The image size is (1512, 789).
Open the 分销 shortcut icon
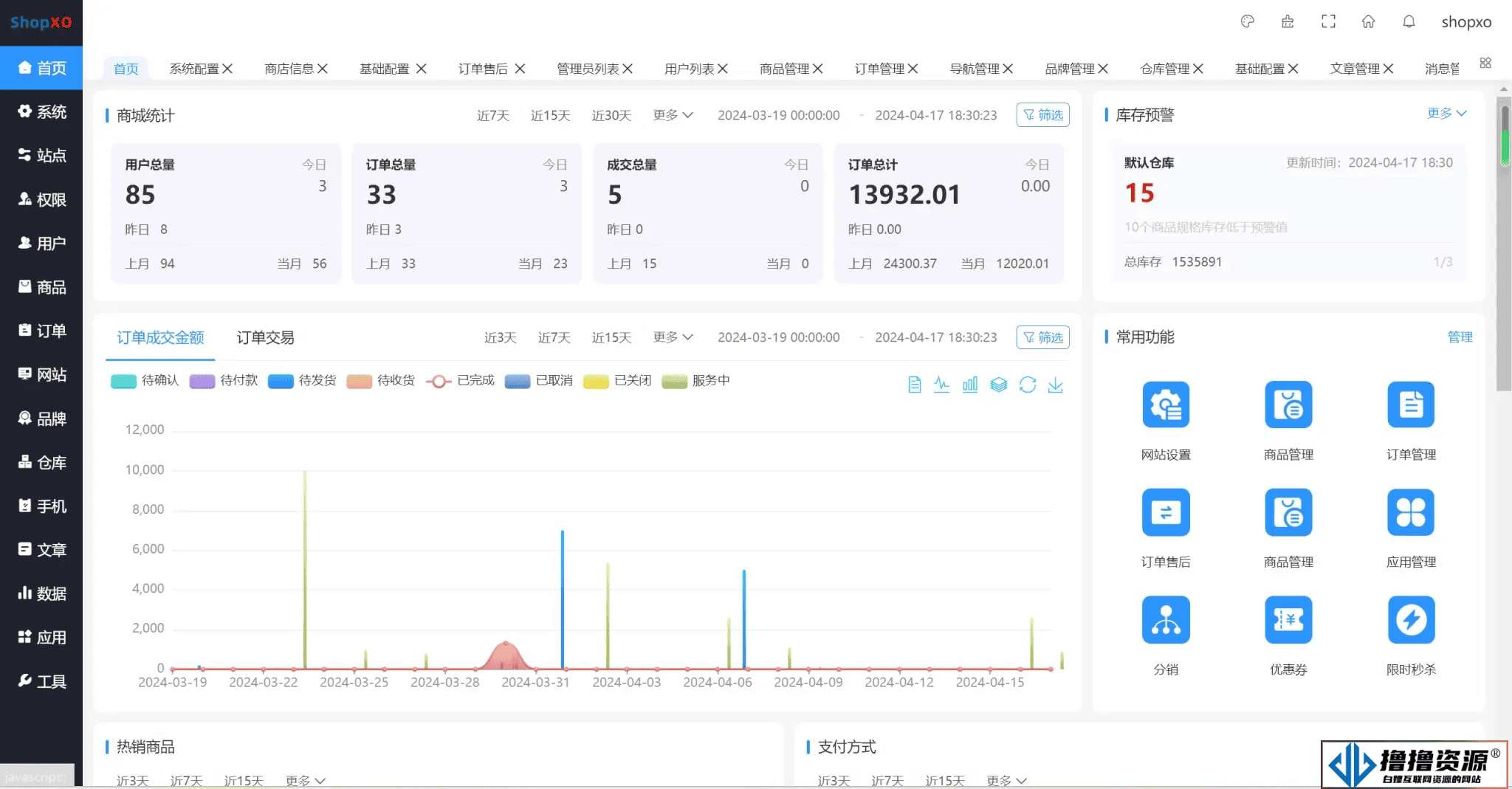tap(1166, 619)
